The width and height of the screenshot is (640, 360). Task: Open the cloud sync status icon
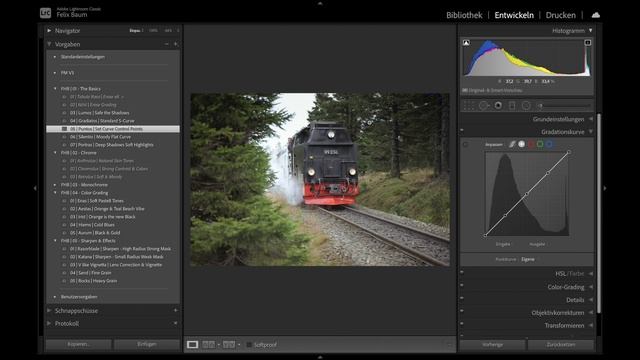click(596, 15)
